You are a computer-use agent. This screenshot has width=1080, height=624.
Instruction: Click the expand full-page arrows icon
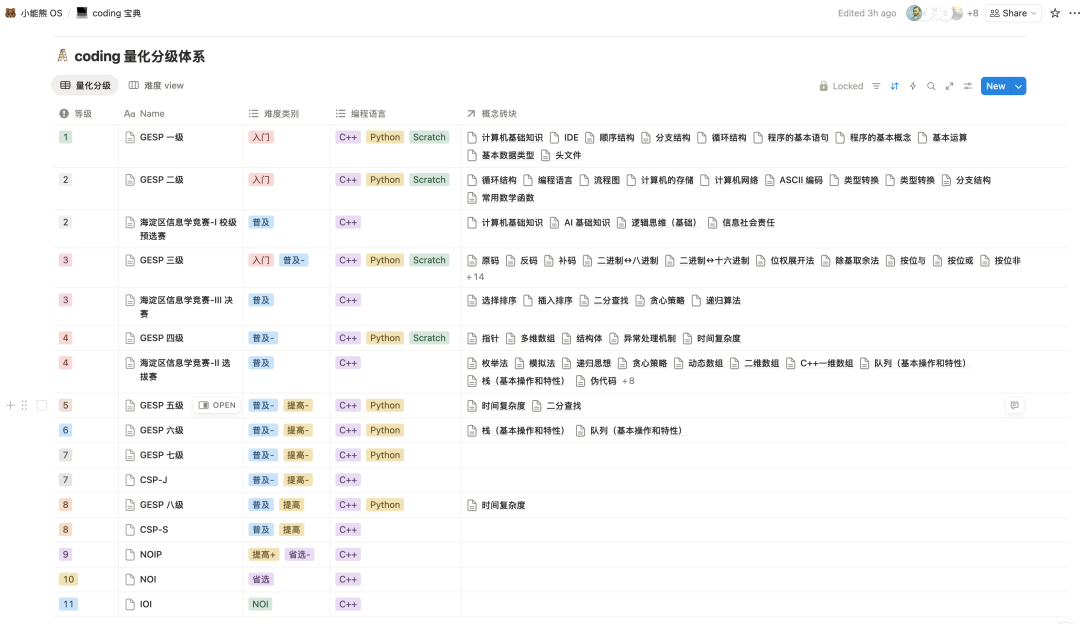click(949, 86)
